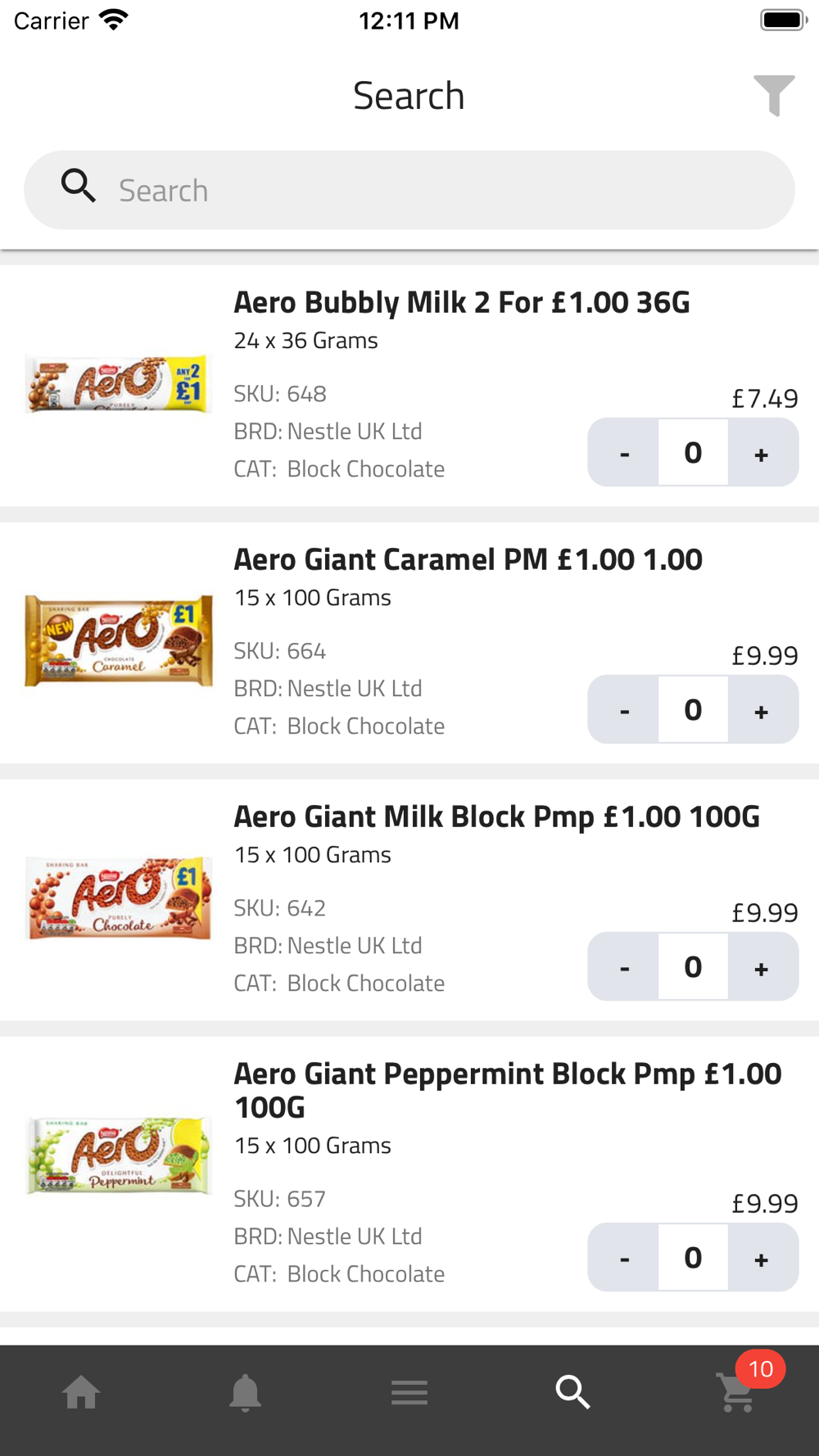Open the notifications bell tab

[x=246, y=1392]
